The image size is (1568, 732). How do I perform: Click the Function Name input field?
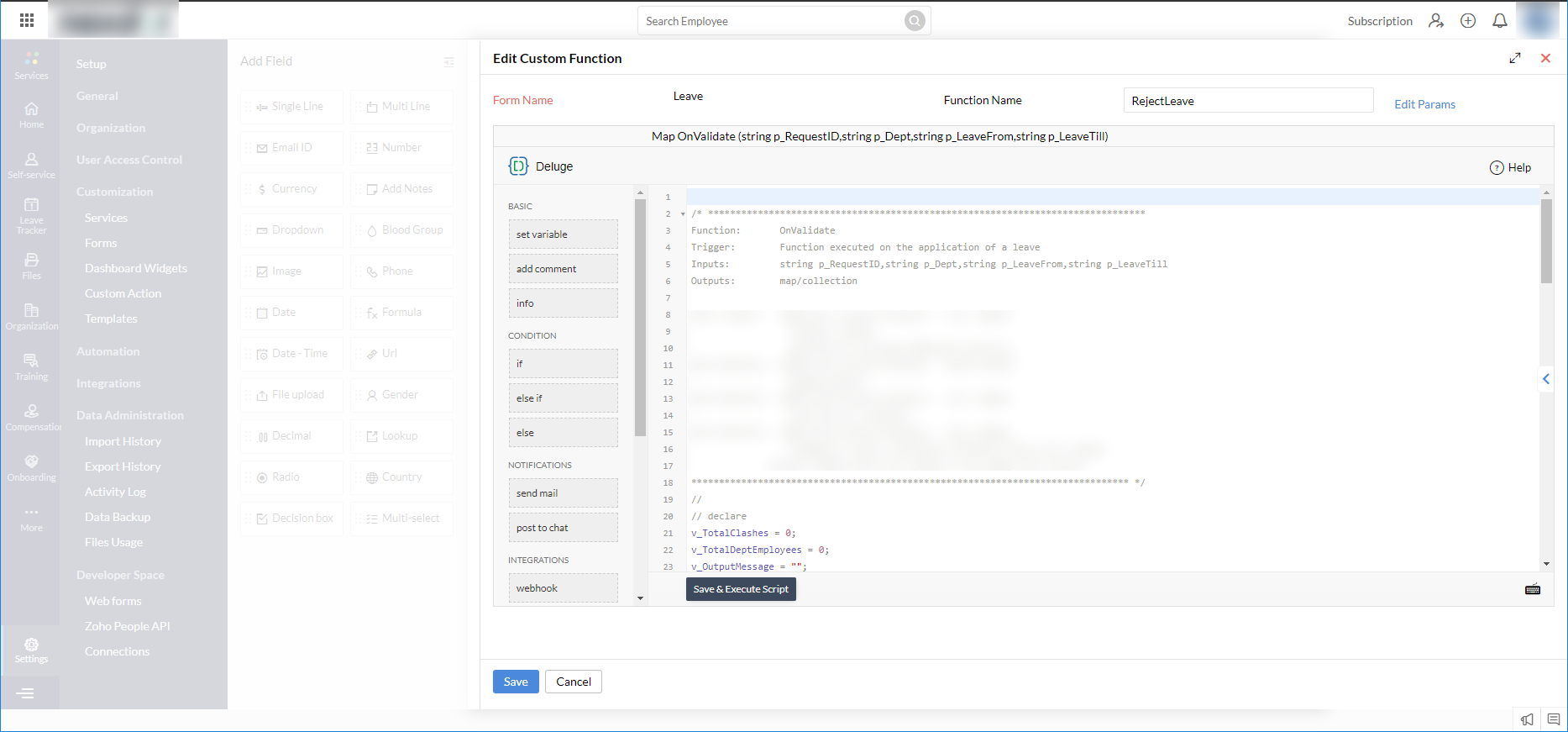click(x=1247, y=101)
